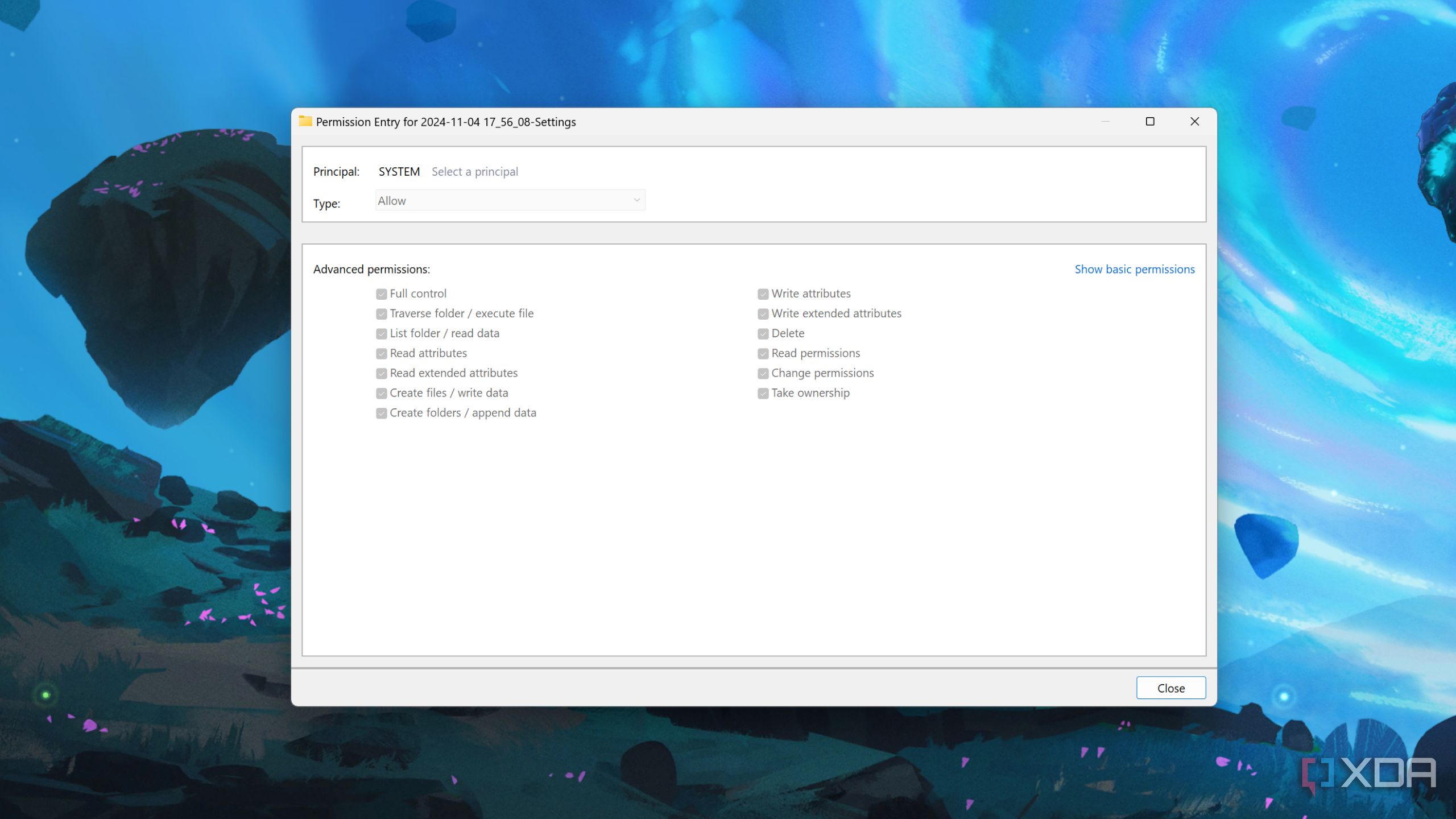
Task: Click the folder icon in title bar
Action: pyautogui.click(x=305, y=121)
